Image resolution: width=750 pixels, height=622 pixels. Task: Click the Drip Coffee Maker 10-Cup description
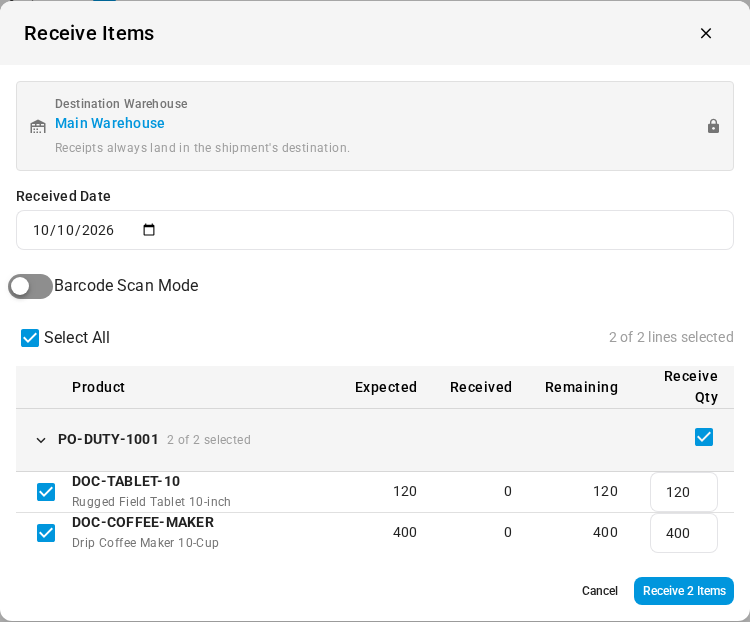(145, 543)
